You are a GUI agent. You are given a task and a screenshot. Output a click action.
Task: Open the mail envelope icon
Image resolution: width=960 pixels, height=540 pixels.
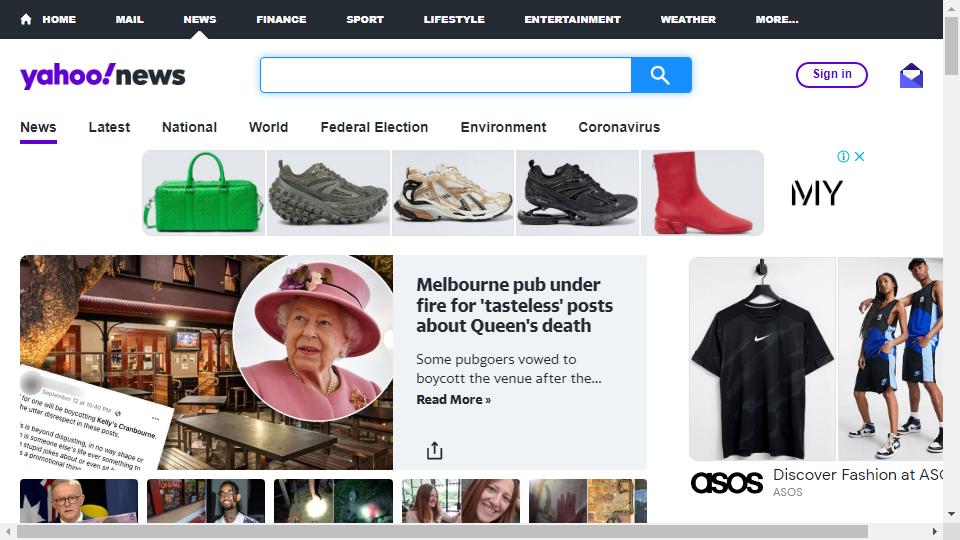(x=911, y=75)
